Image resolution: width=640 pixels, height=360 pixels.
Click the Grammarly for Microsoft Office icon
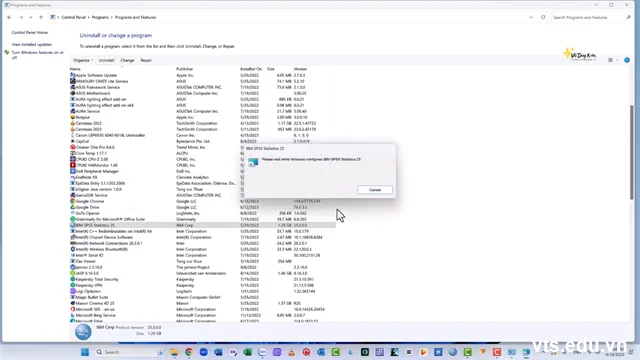coord(73,219)
